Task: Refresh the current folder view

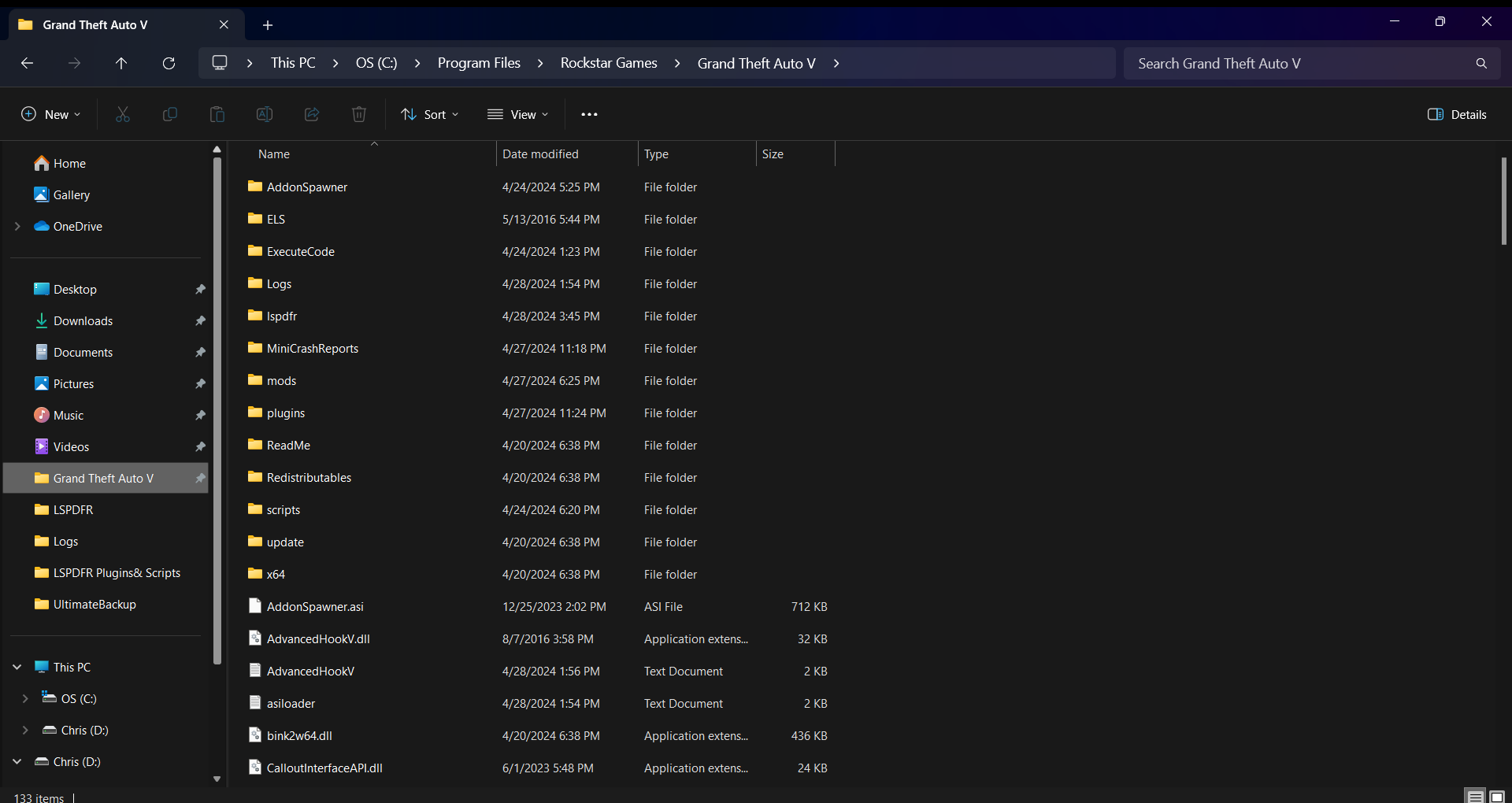Action: 169,63
